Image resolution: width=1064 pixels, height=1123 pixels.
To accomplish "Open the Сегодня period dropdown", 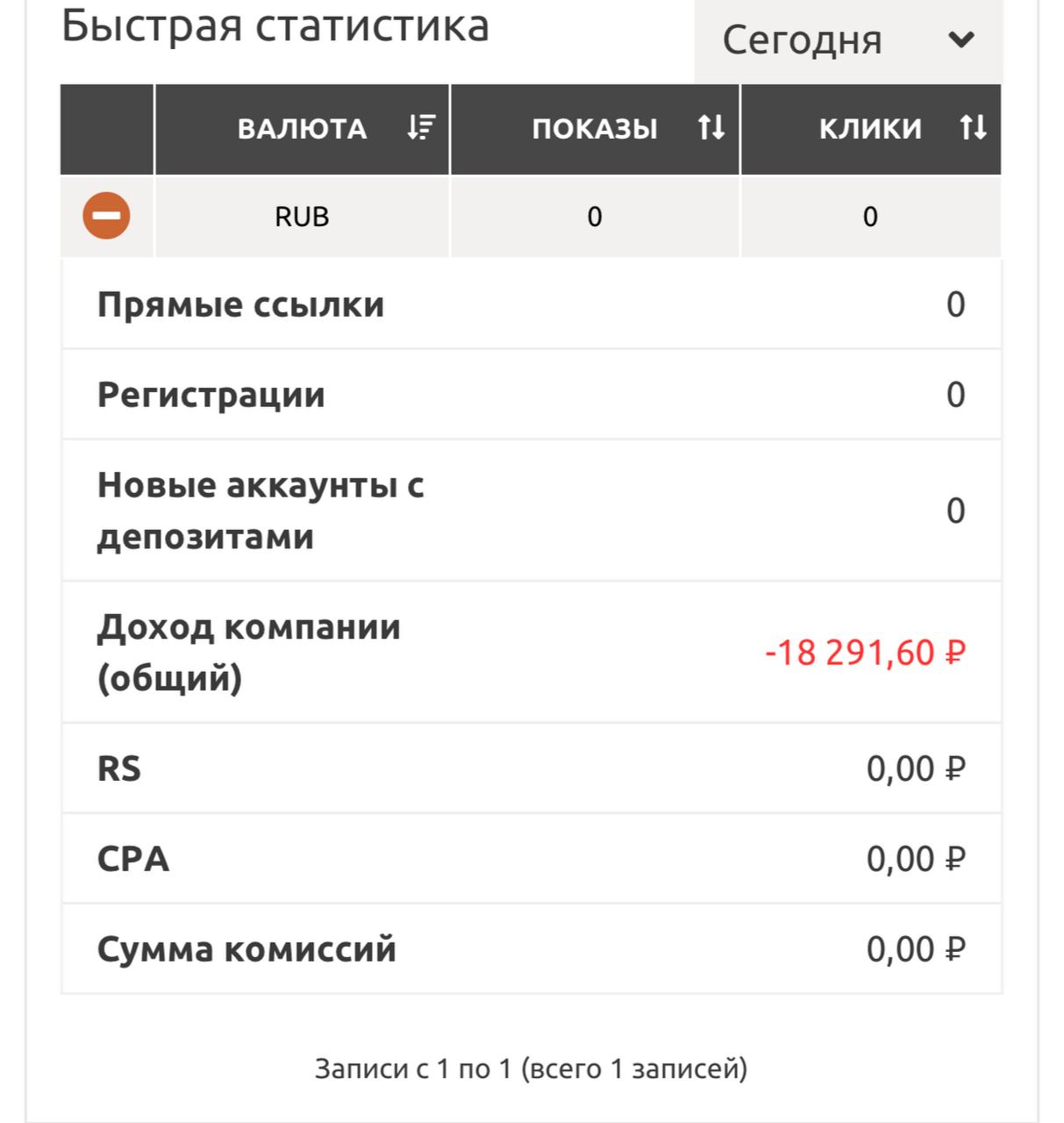I will 847,40.
